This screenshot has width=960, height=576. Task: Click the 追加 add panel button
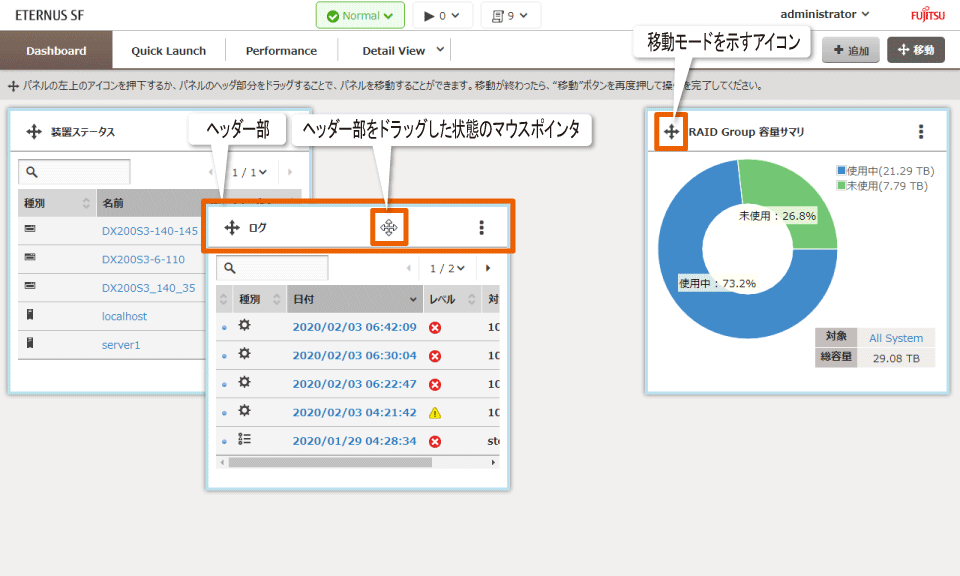click(x=850, y=50)
